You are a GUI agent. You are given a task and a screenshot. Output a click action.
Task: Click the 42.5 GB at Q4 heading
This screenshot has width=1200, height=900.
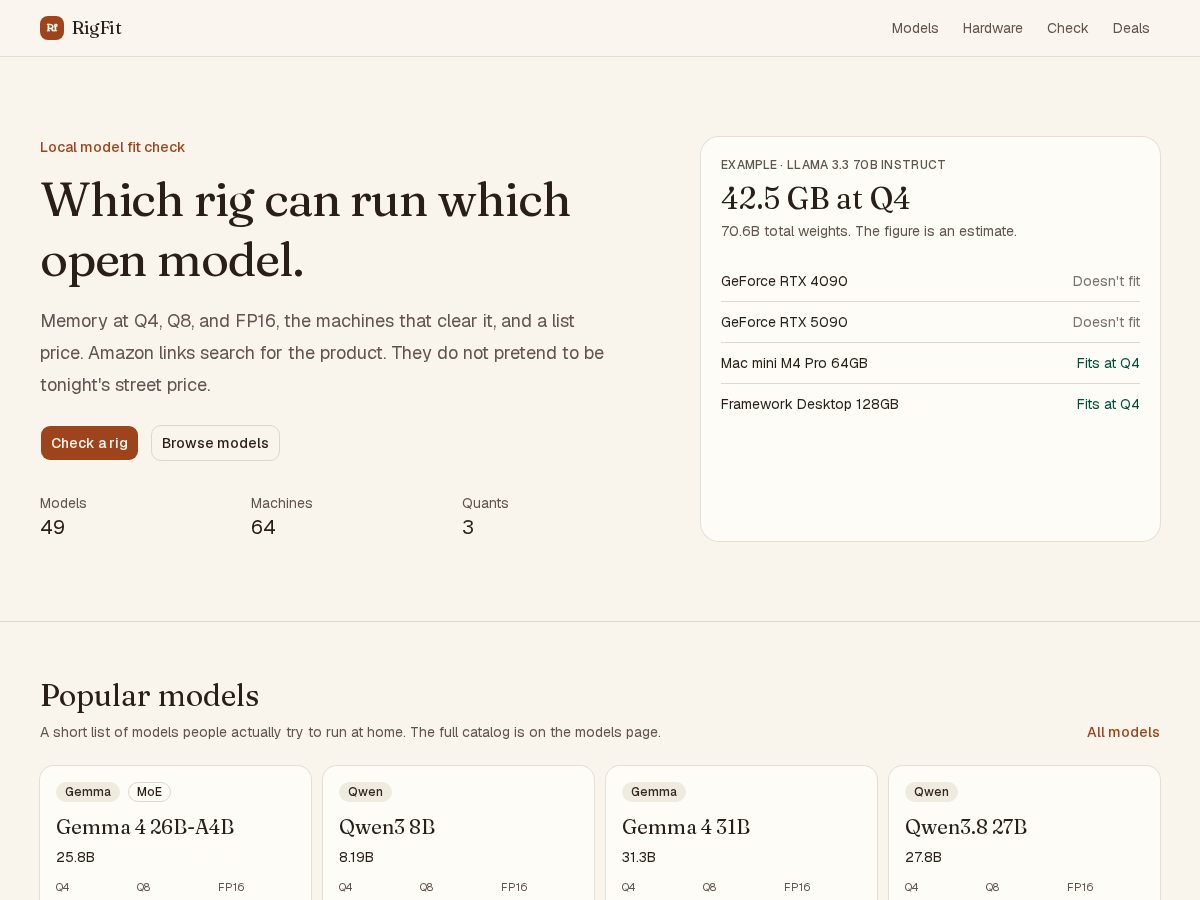[815, 199]
